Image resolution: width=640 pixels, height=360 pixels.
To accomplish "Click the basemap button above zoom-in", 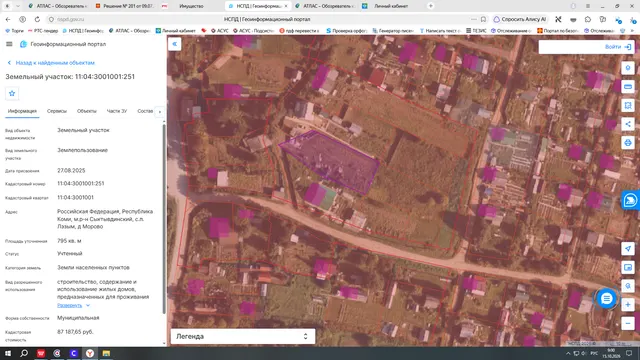I will point(628,286).
